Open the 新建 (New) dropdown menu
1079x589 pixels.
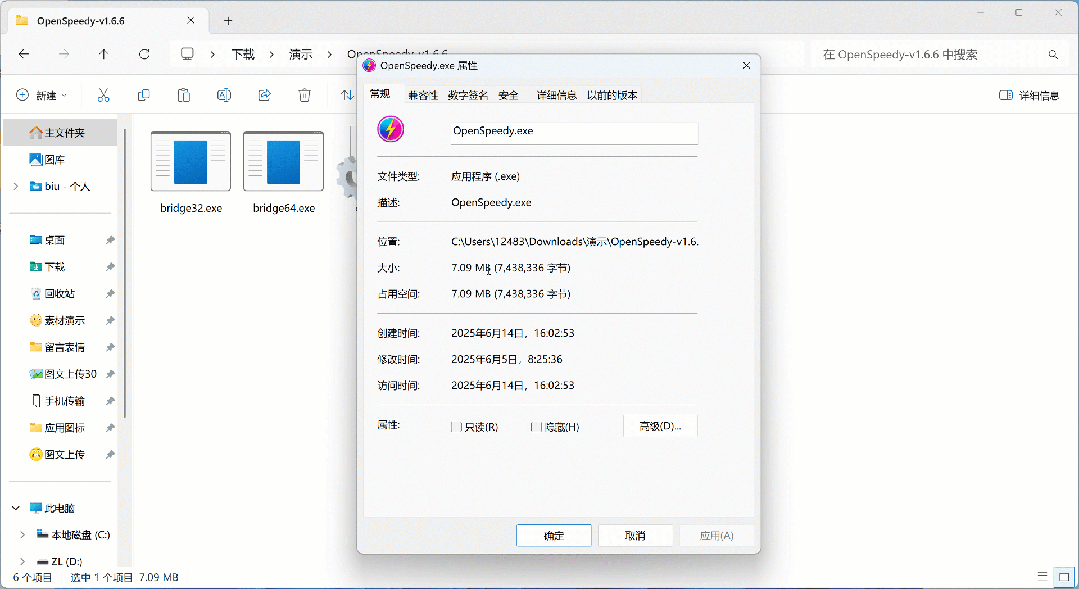pyautogui.click(x=41, y=95)
